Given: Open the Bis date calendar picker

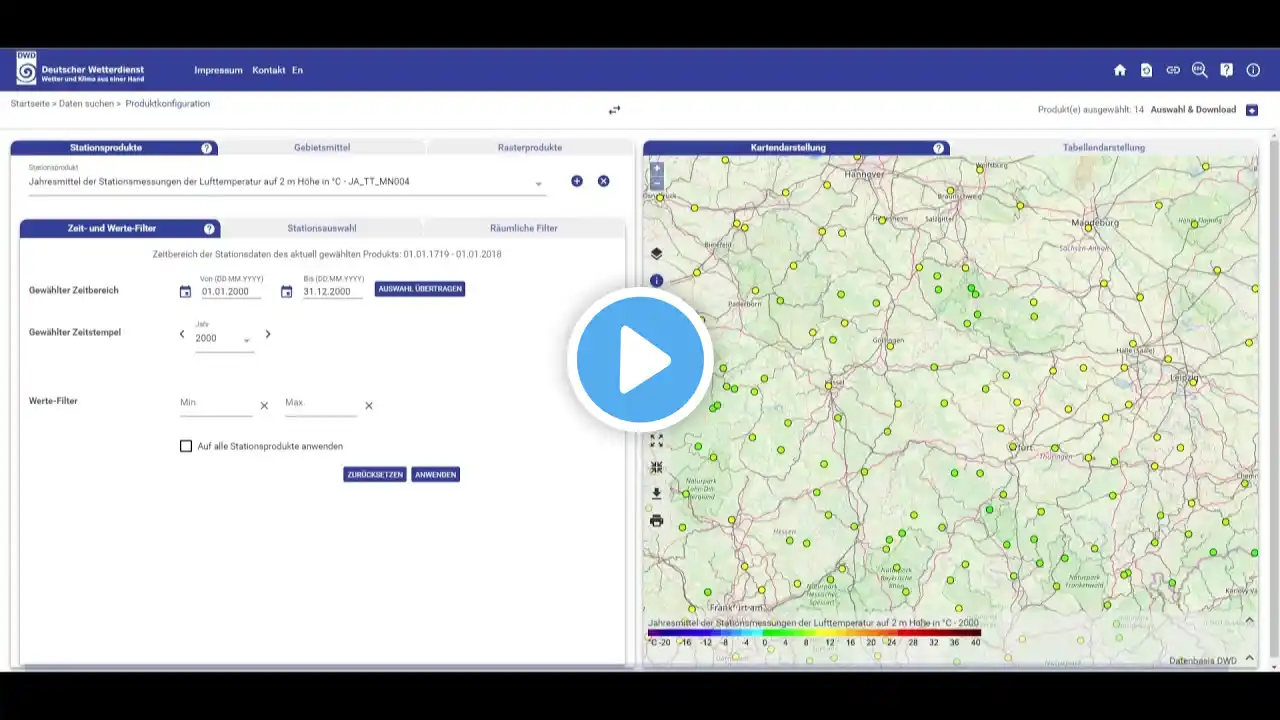Looking at the screenshot, I should pos(287,292).
